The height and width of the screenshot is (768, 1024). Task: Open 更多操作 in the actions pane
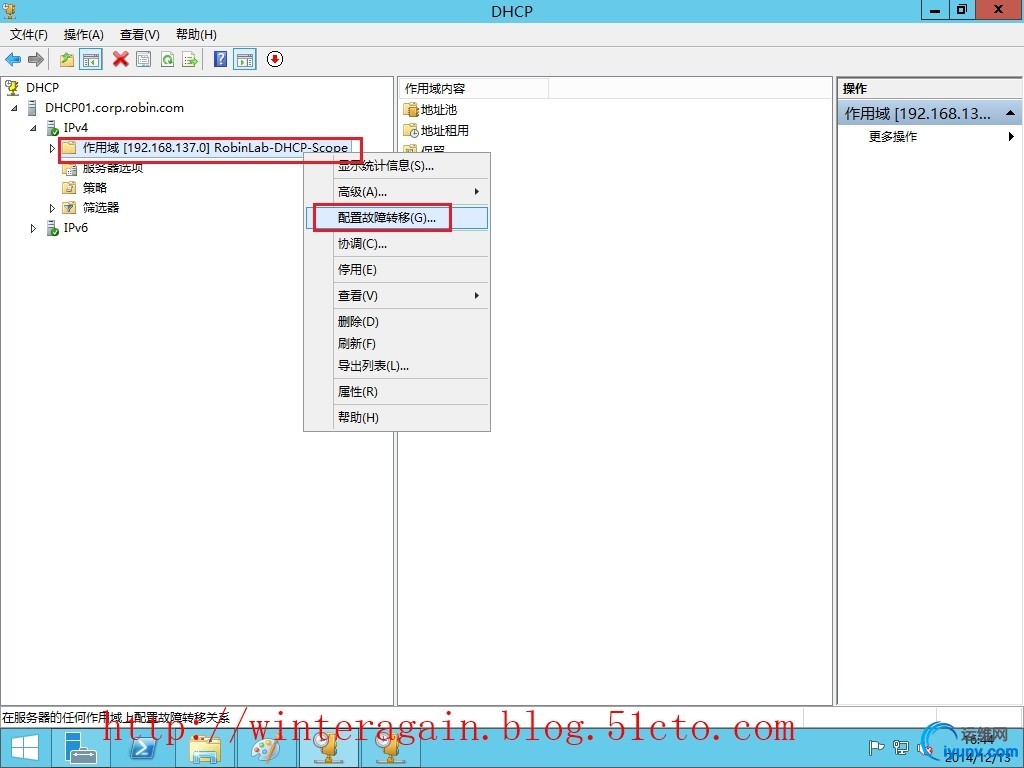tap(892, 136)
